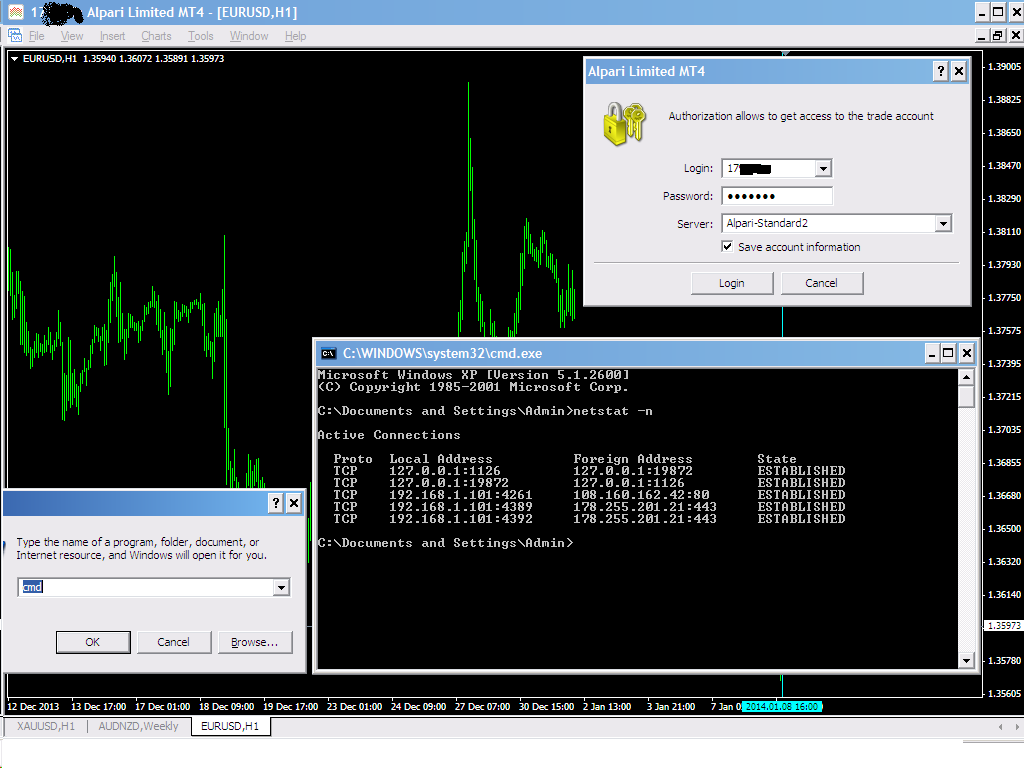The height and width of the screenshot is (768, 1024).
Task: Click the Login button in authorization dialog
Action: (x=731, y=283)
